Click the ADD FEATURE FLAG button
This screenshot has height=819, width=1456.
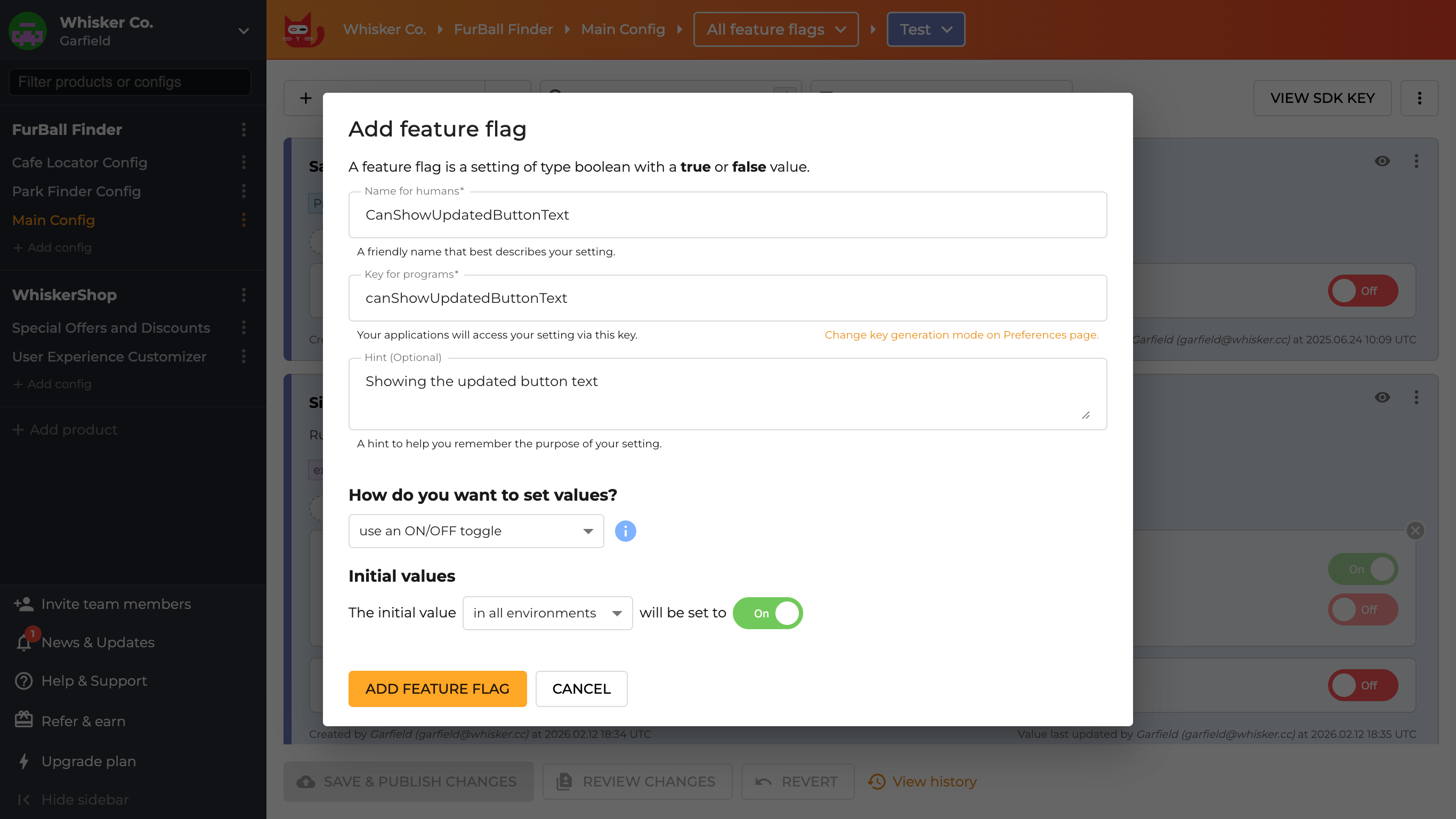pos(437,688)
